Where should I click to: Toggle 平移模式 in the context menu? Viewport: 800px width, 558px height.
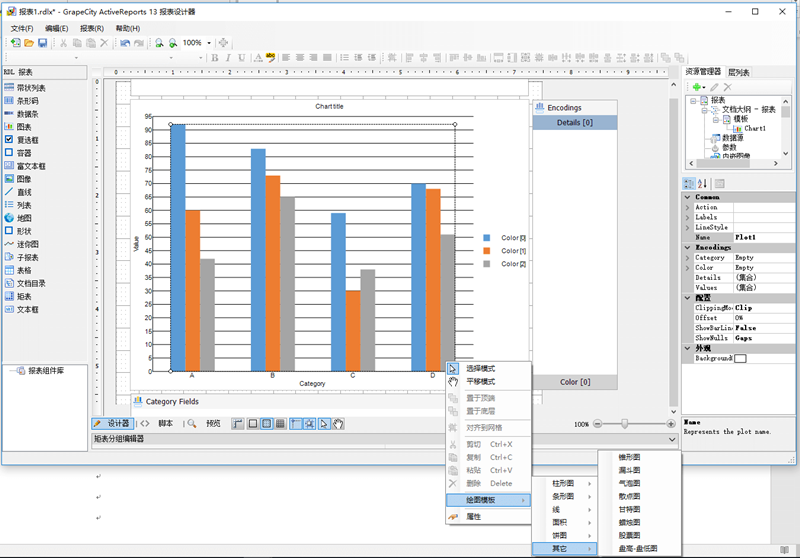480,382
